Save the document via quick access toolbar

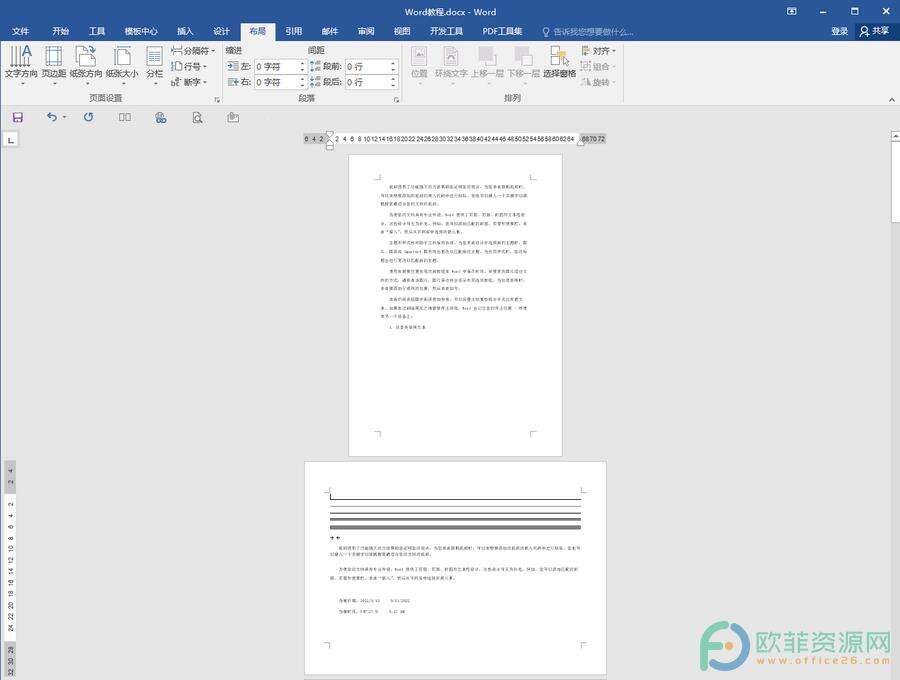pyautogui.click(x=17, y=117)
